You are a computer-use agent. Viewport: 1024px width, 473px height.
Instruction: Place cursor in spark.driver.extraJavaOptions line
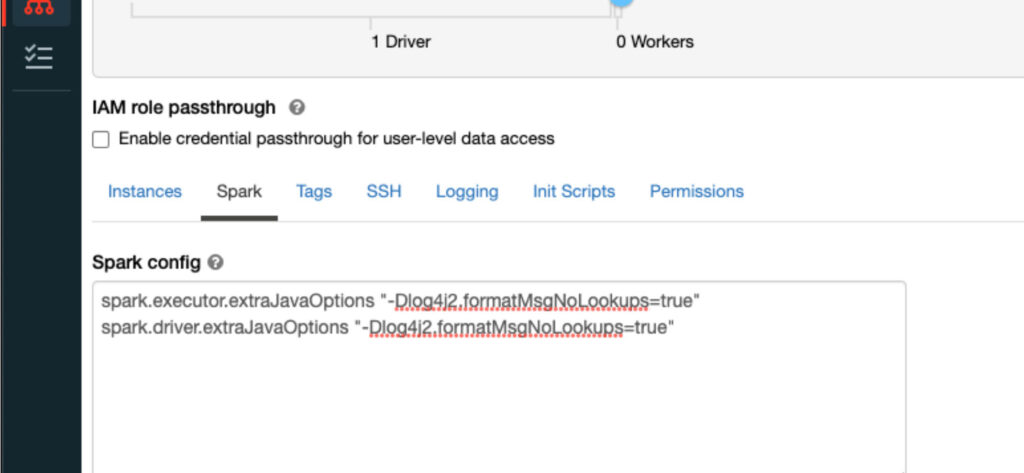387,327
